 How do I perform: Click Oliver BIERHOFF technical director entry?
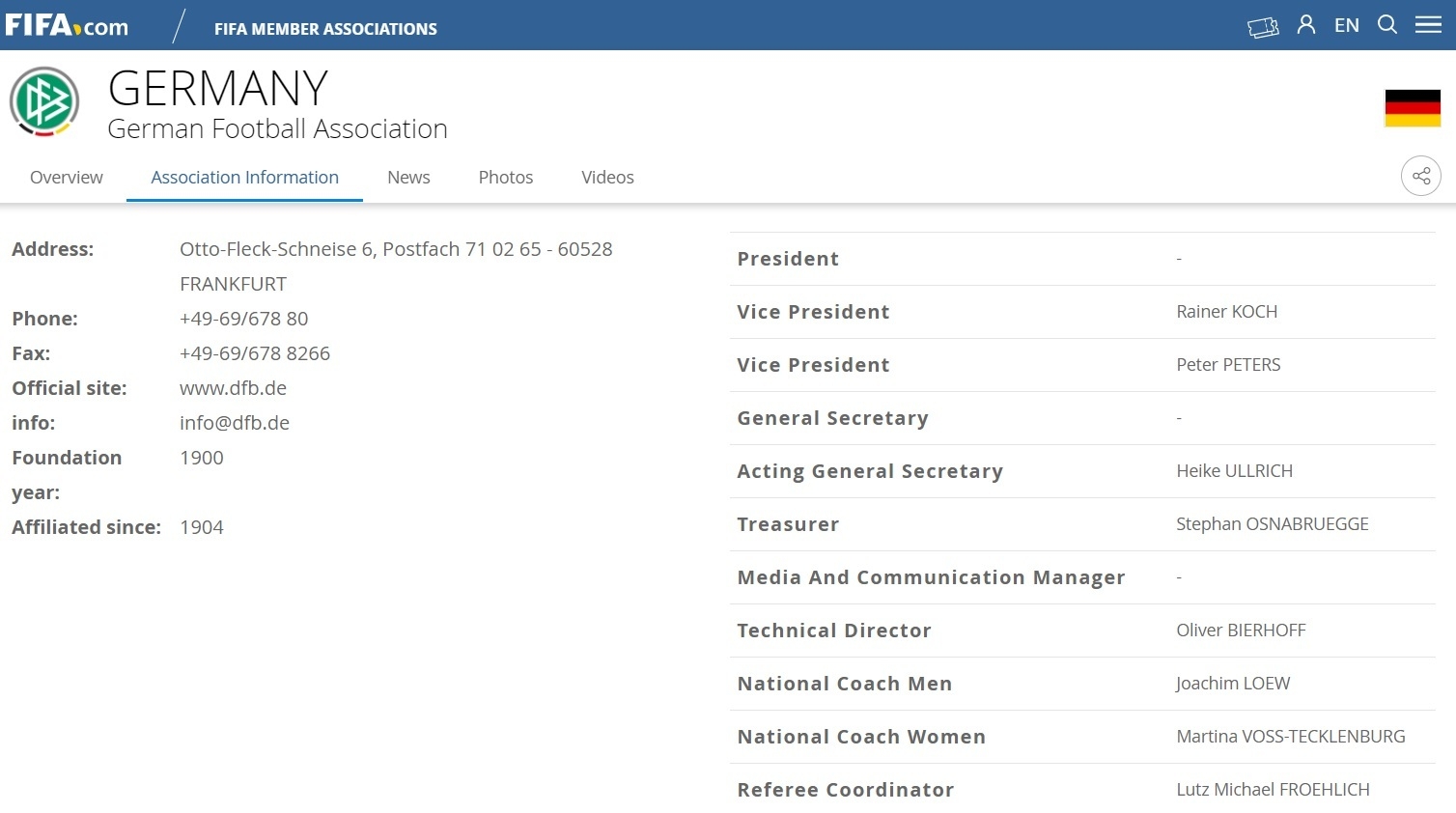1241,631
